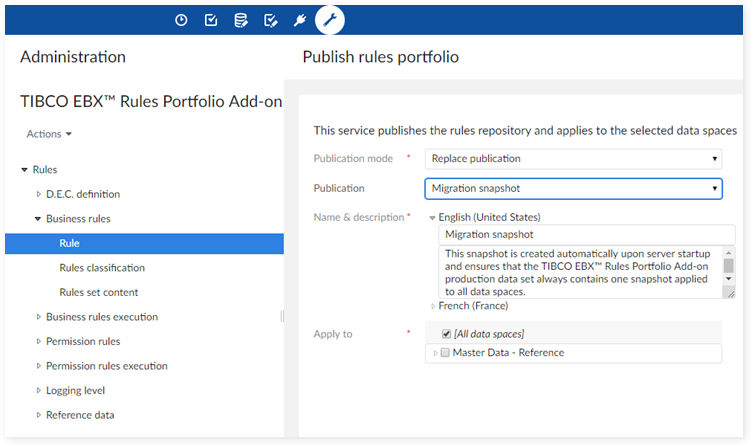Click the Logging level label
The image size is (752, 446).
[75, 390]
